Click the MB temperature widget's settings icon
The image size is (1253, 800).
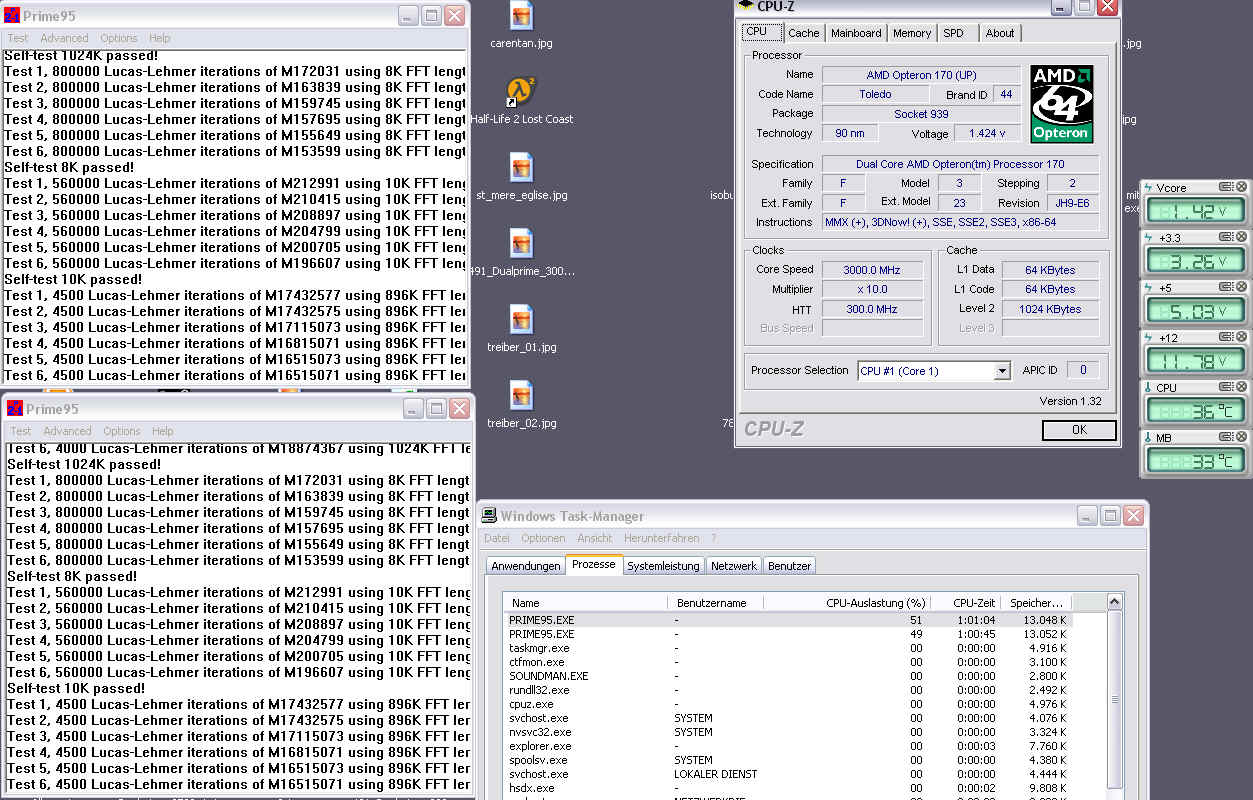click(1226, 437)
